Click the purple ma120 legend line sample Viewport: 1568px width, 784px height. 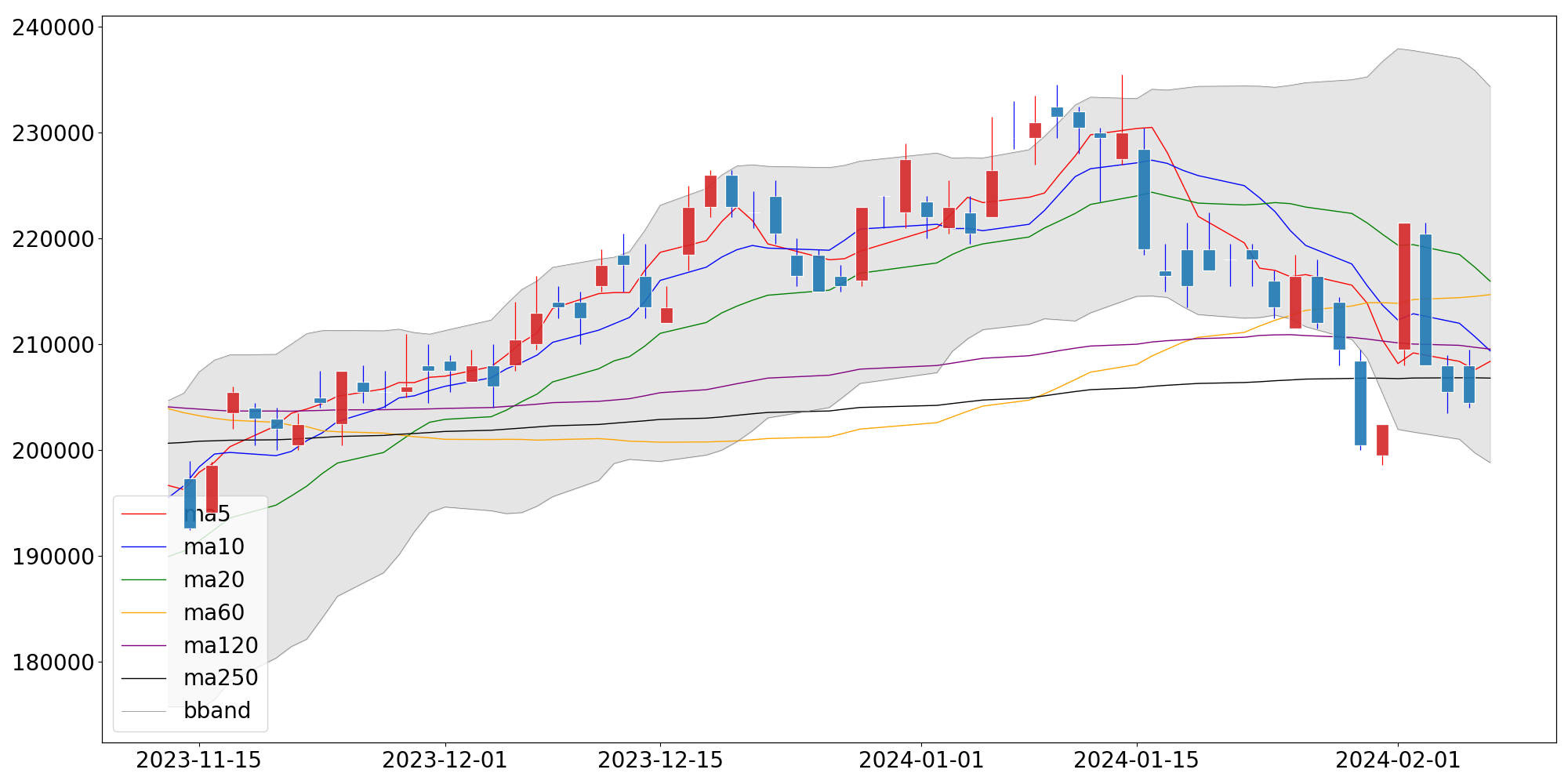(144, 646)
